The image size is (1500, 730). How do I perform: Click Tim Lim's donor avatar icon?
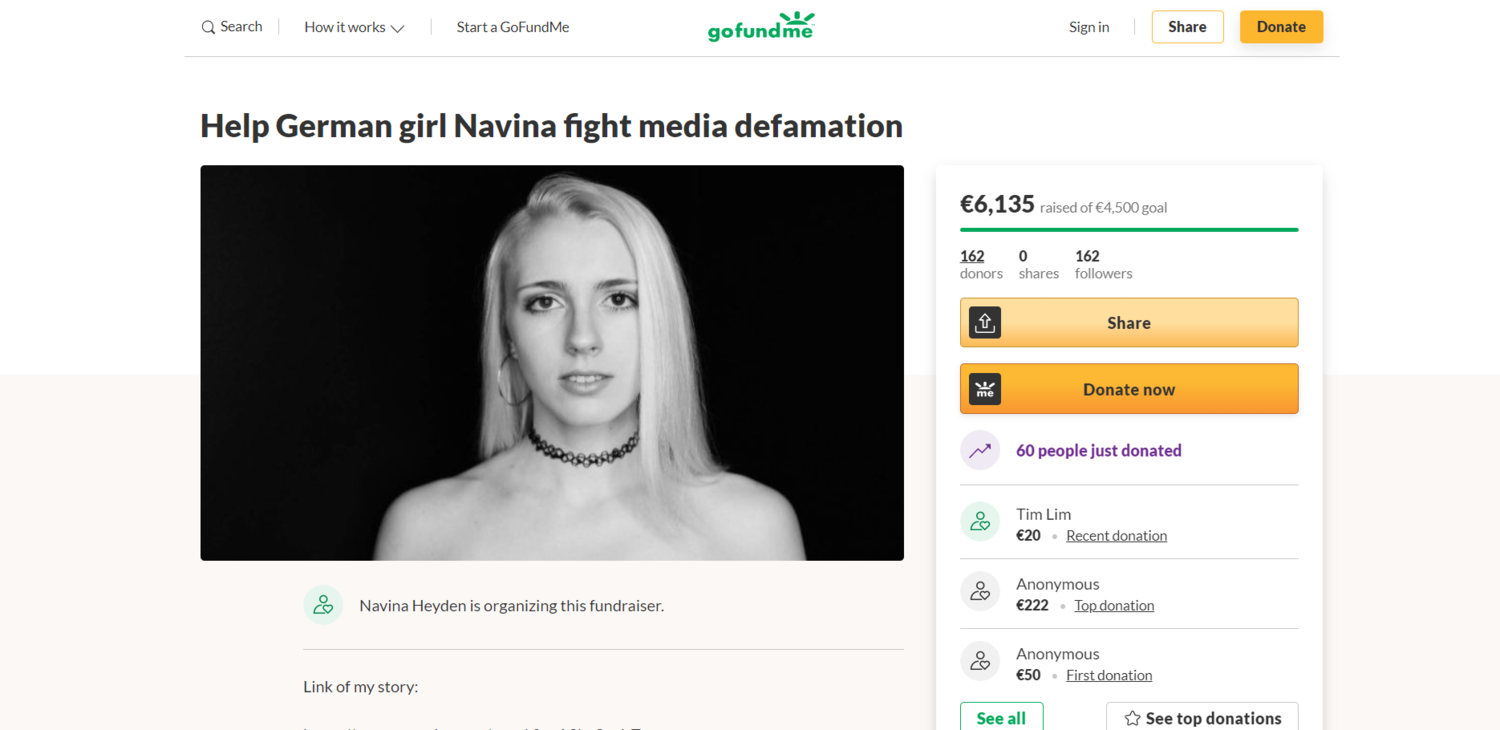tap(980, 522)
